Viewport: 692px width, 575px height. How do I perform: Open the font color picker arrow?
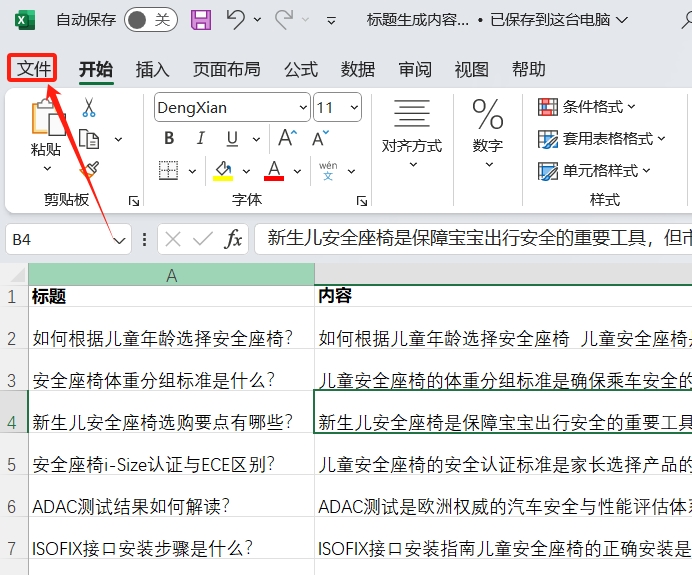pos(297,171)
